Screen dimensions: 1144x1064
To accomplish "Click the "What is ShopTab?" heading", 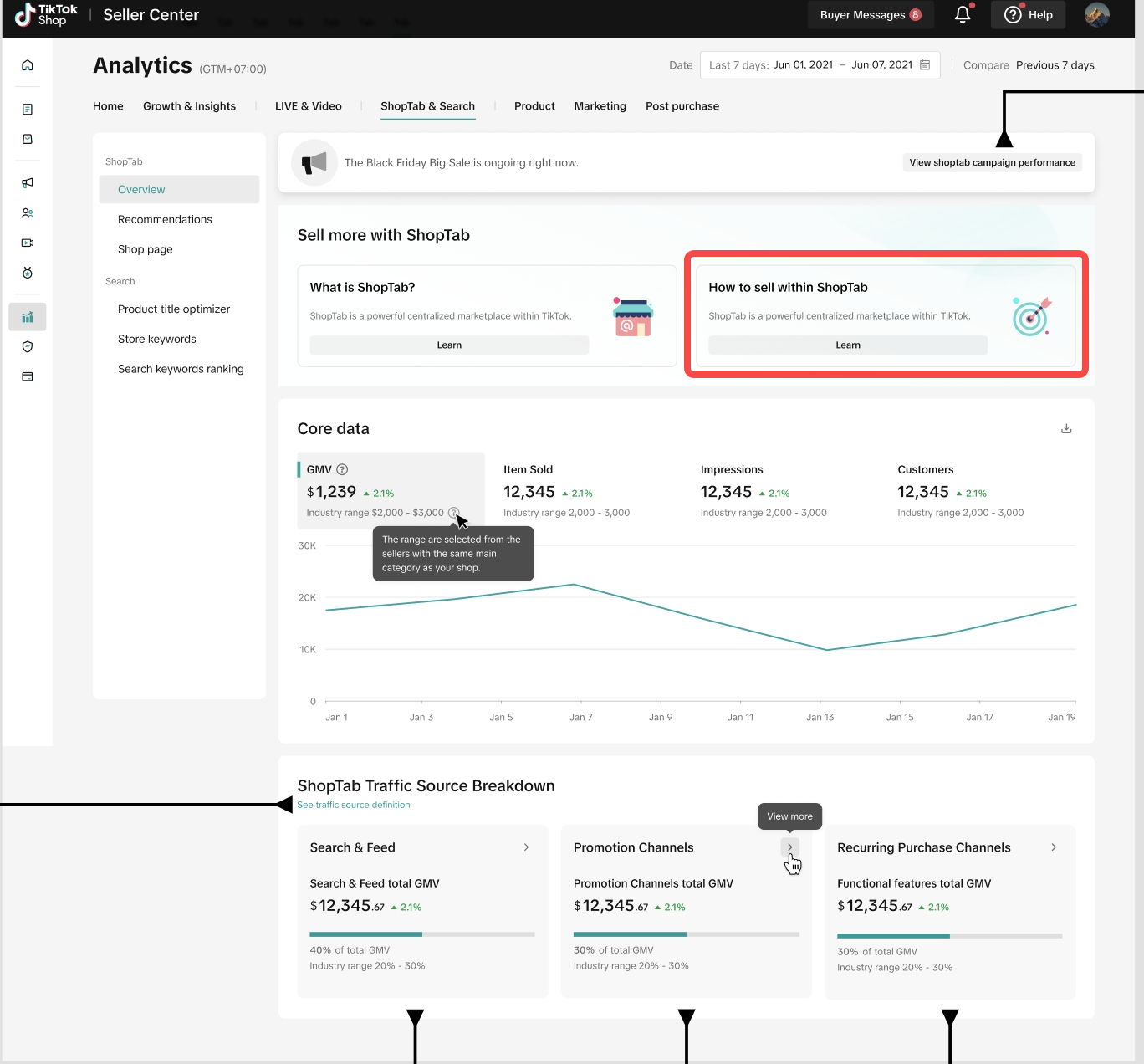I will (363, 287).
